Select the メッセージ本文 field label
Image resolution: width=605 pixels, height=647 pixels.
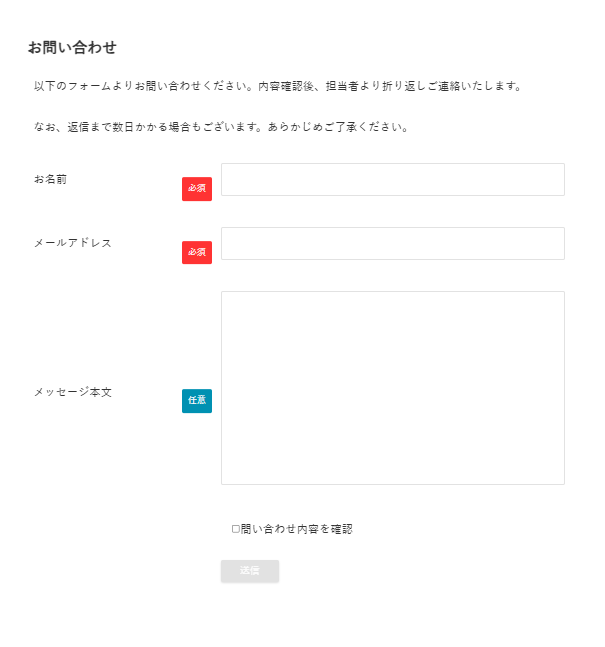point(73,392)
